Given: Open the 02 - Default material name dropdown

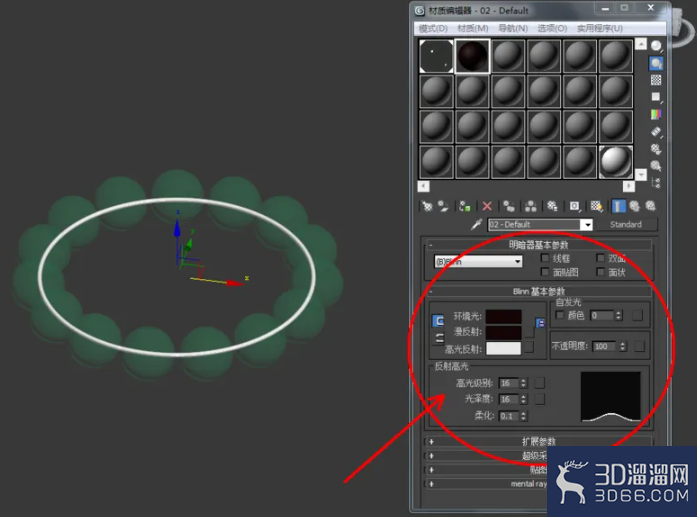Looking at the screenshot, I should pos(588,224).
